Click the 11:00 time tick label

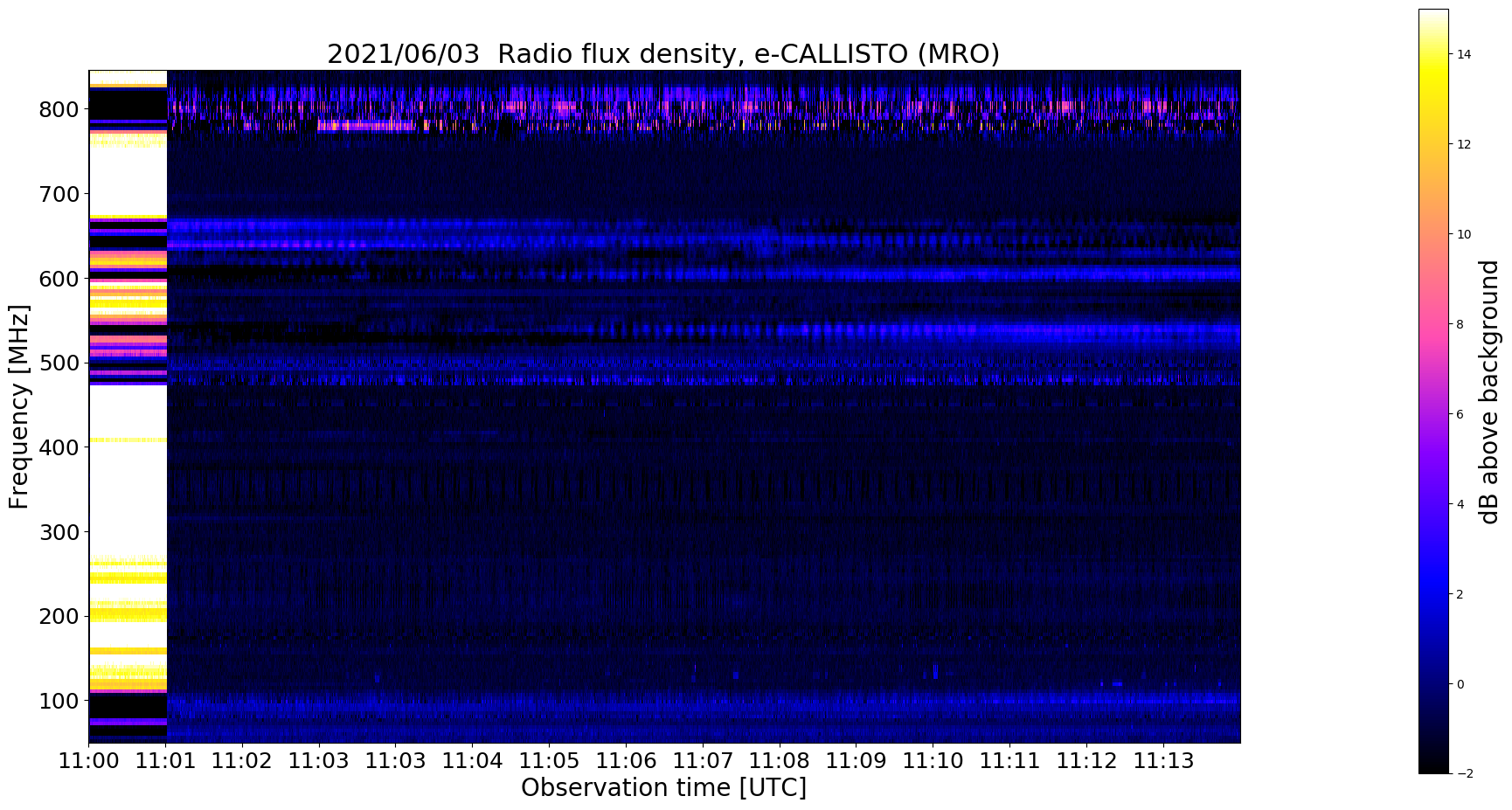pyautogui.click(x=89, y=761)
